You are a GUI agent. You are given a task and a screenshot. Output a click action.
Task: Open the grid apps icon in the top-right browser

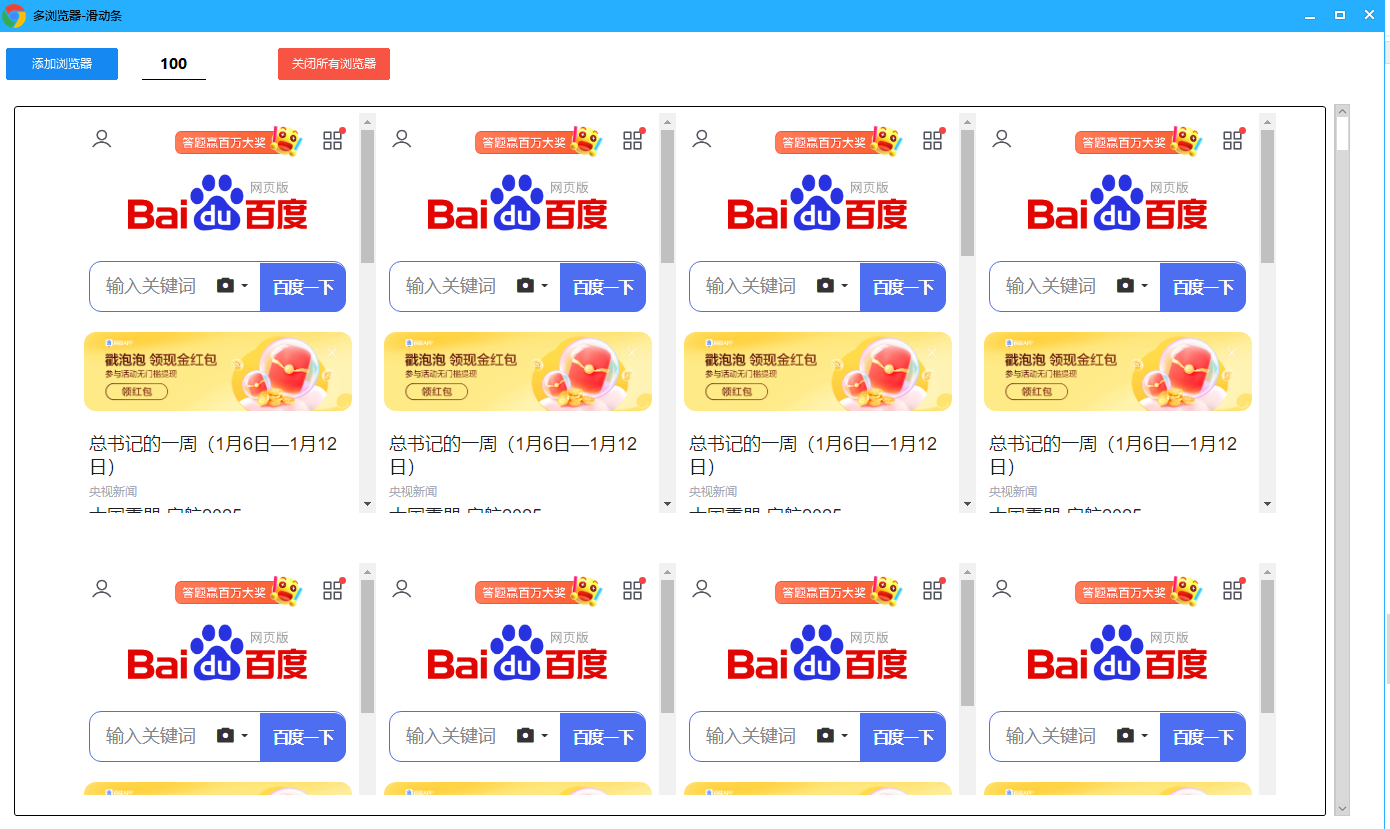(1233, 140)
